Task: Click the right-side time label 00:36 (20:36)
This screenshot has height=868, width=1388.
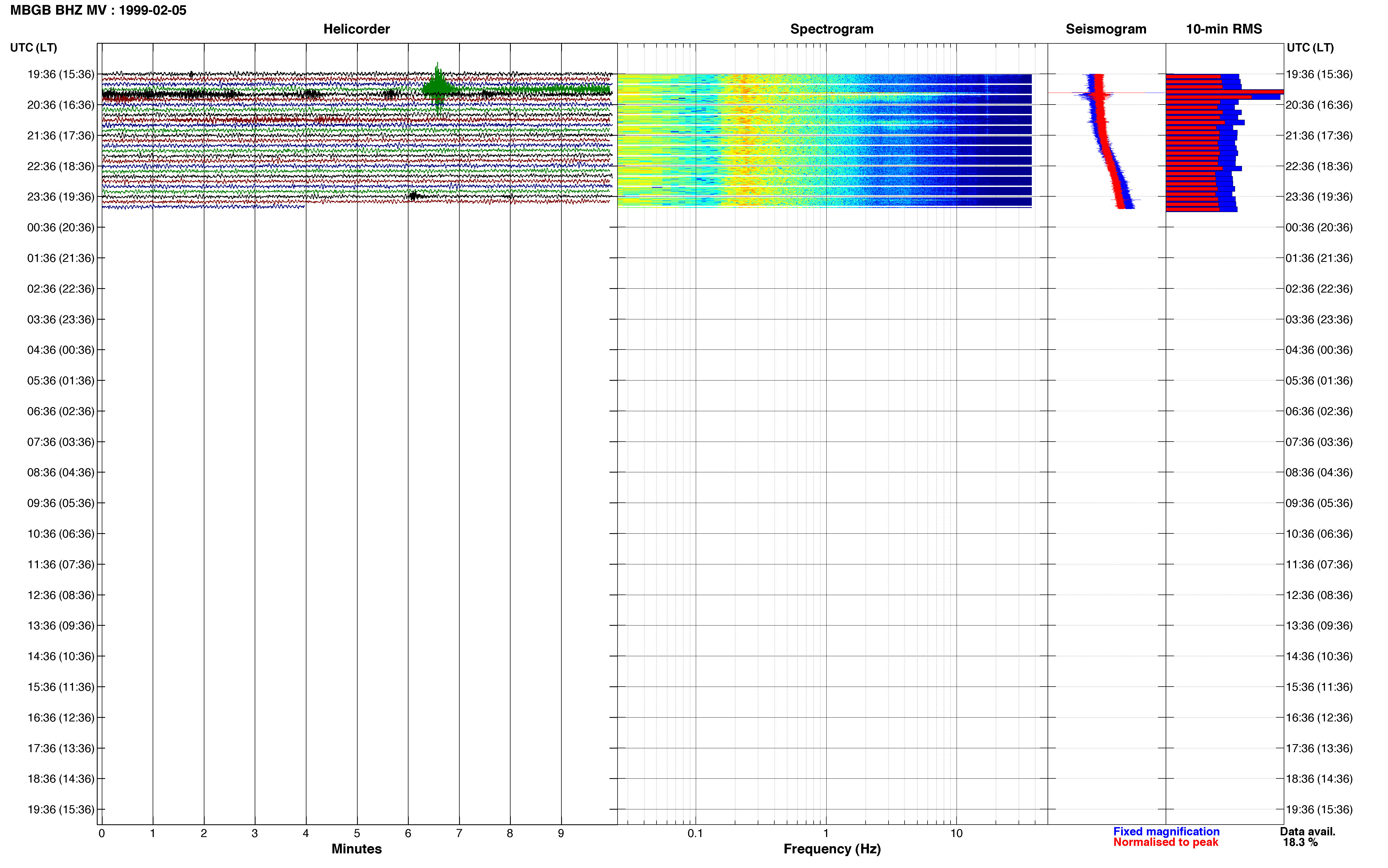Action: point(1319,227)
